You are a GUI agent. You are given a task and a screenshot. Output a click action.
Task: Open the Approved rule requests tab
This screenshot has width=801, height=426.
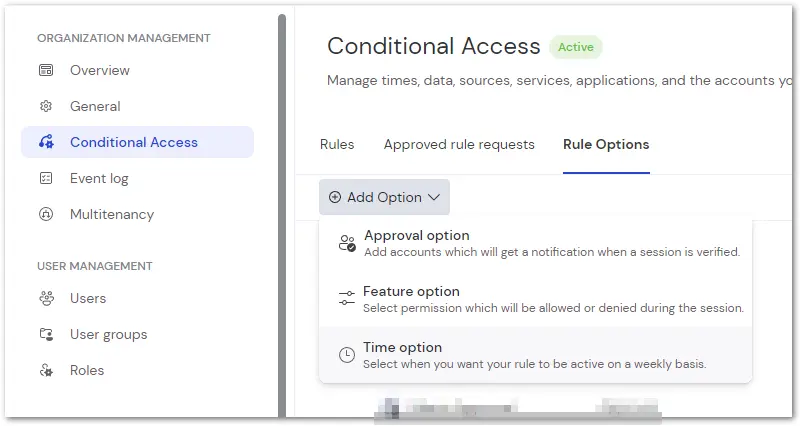(459, 145)
